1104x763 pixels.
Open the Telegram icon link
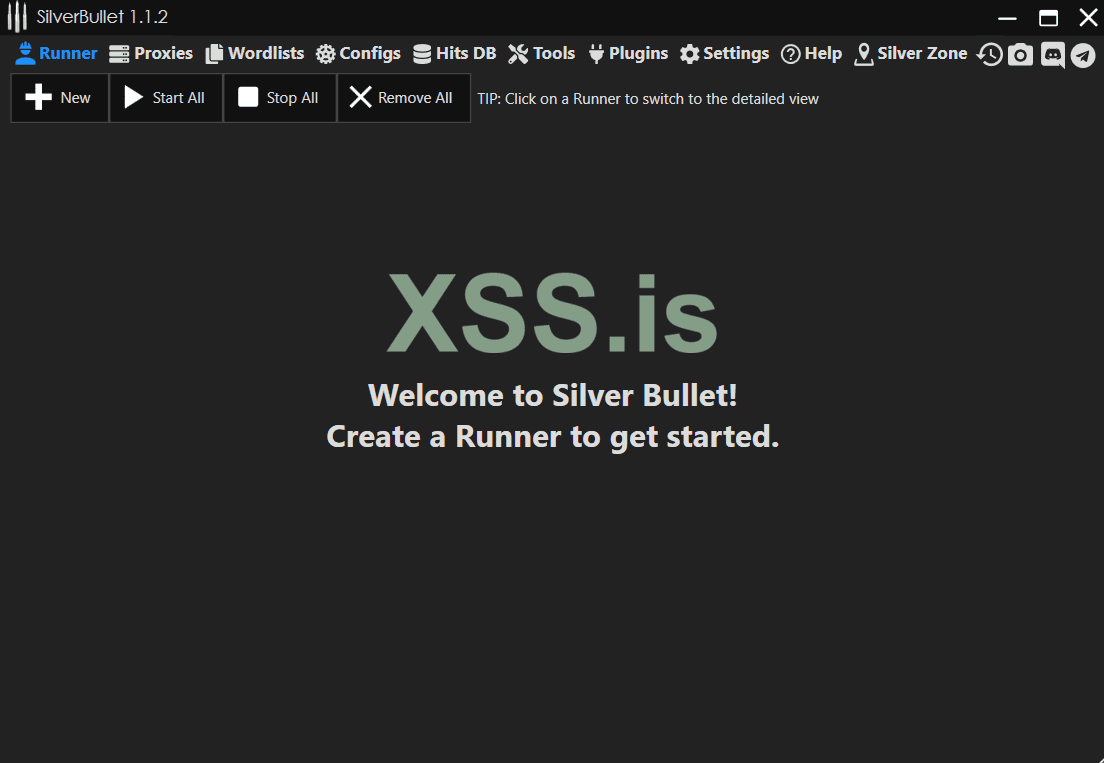[x=1083, y=55]
